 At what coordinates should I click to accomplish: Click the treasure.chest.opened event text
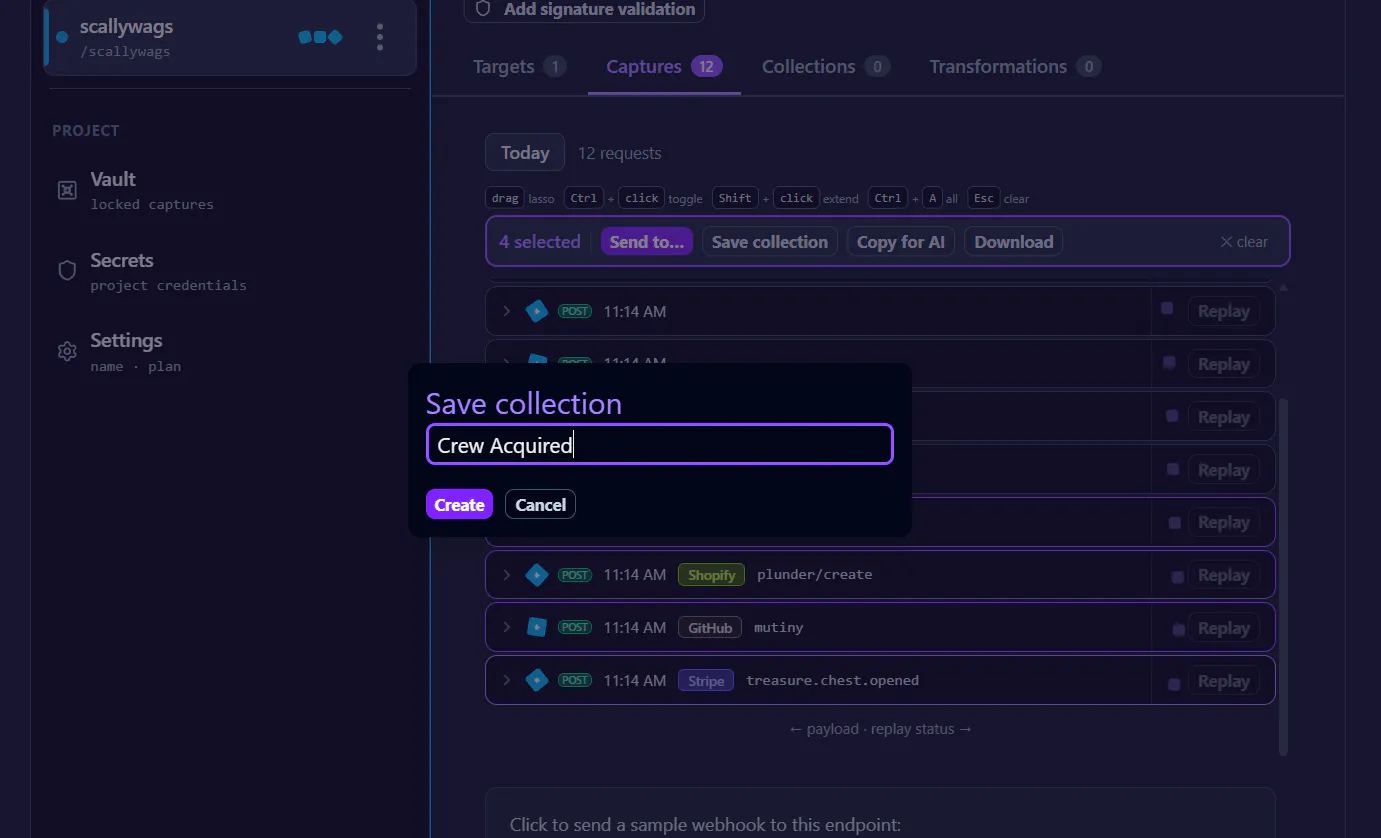[x=833, y=681]
